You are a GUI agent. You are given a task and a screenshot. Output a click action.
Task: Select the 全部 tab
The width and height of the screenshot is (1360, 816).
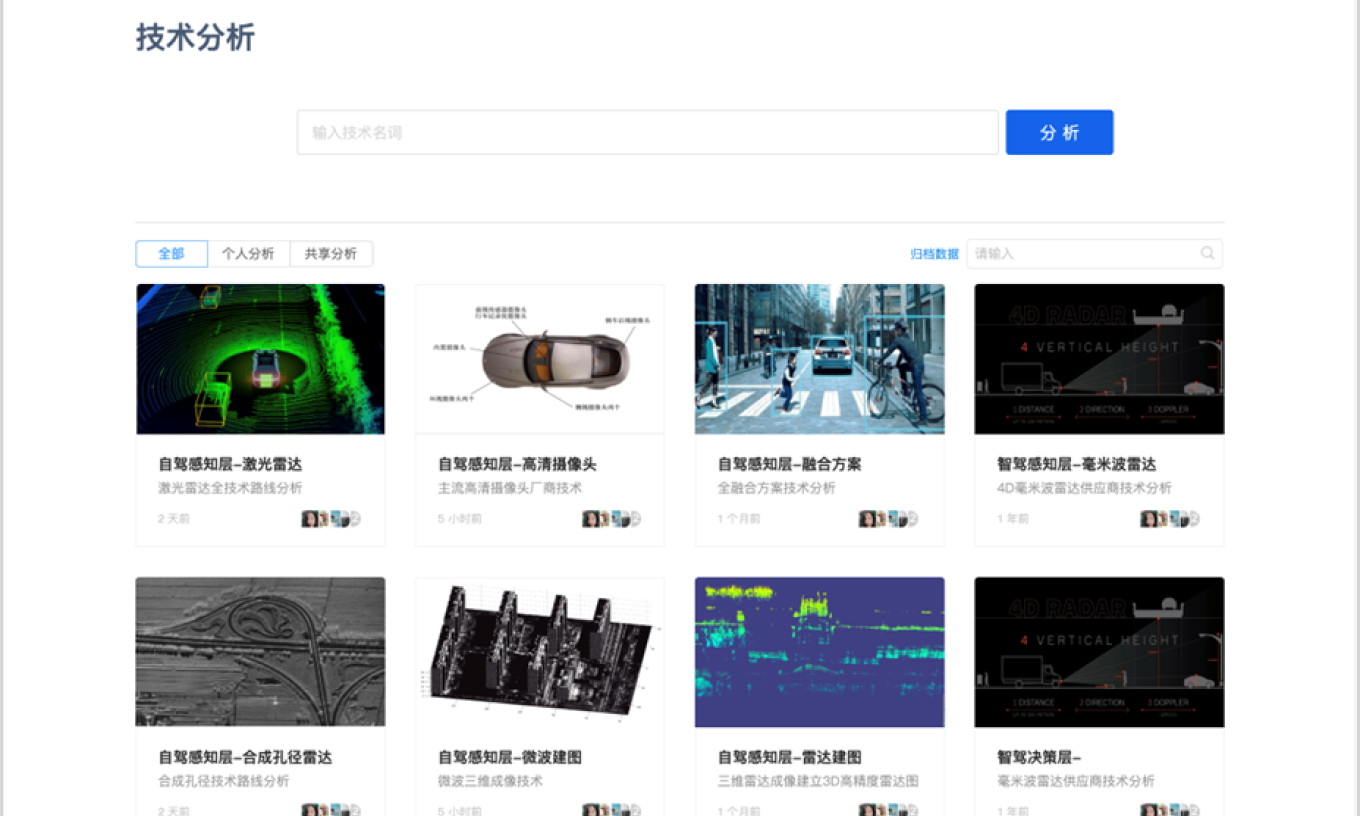click(x=172, y=254)
